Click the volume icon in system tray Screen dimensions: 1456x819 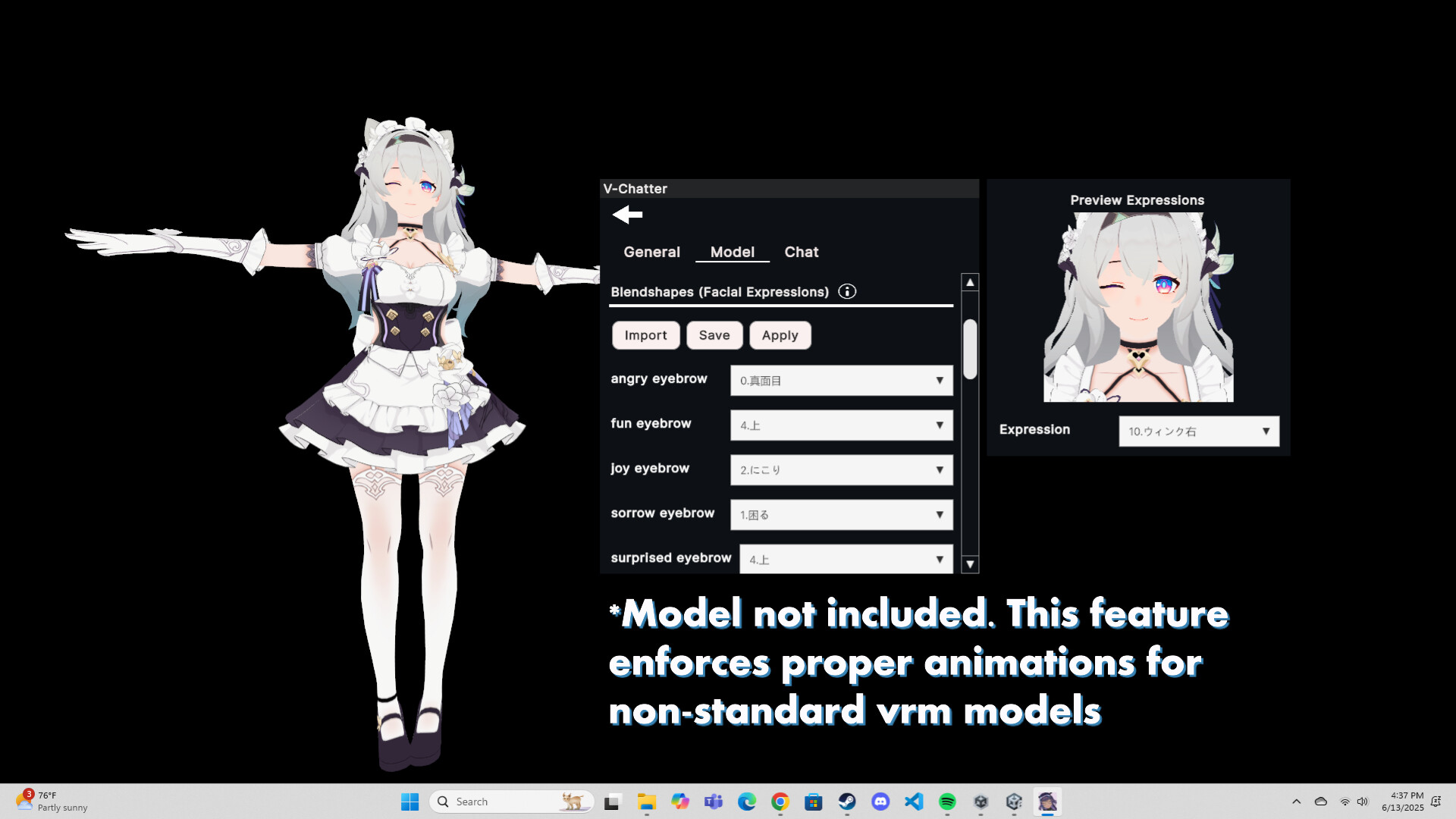1363,802
